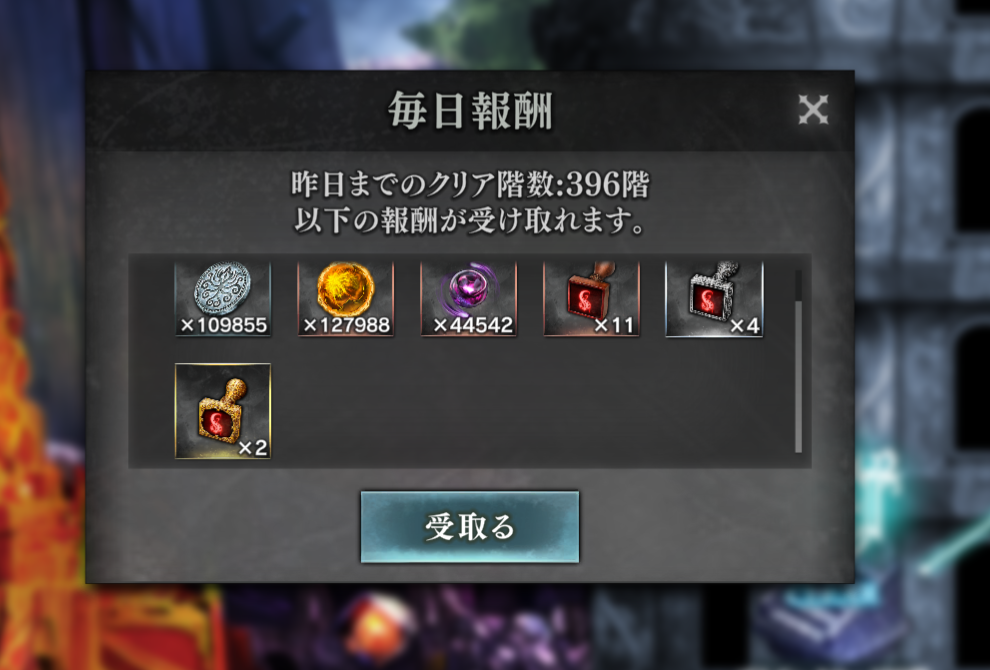Tap the ×109855 quantity label
Screen dimensions: 990x670
pos(224,325)
